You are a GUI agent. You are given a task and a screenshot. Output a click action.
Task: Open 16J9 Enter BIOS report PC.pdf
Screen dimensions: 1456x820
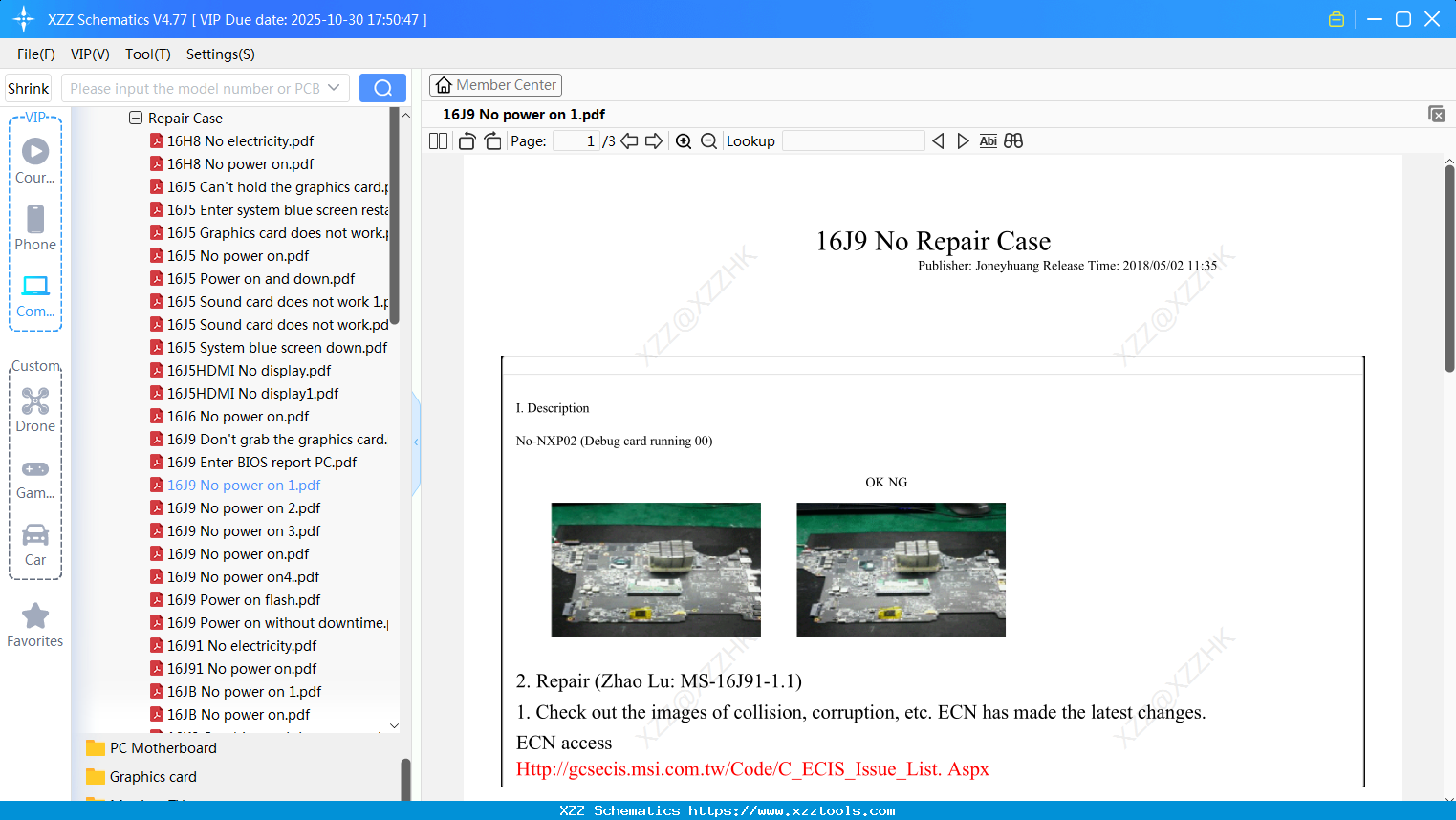262,463
